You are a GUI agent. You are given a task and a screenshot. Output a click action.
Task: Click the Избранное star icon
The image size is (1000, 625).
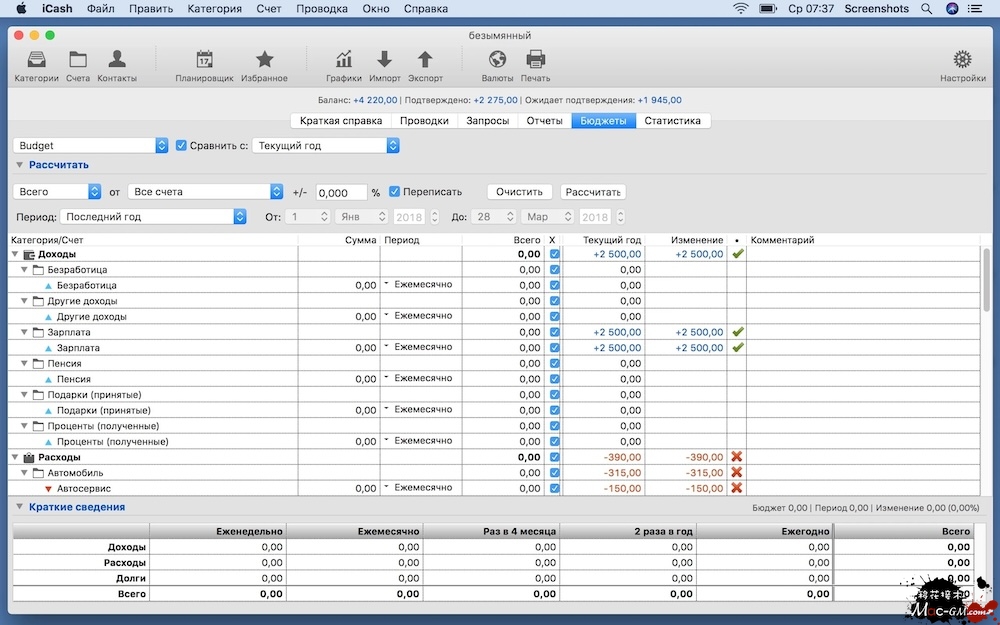point(264,60)
